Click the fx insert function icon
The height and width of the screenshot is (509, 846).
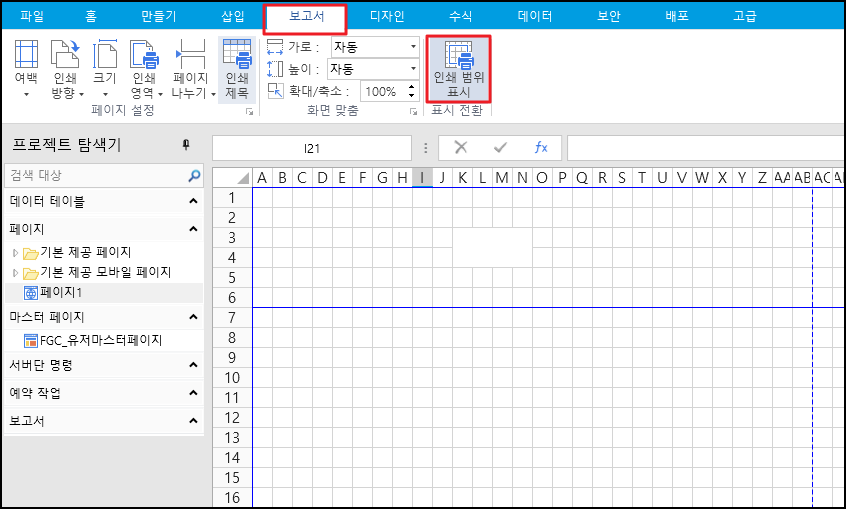tap(541, 147)
